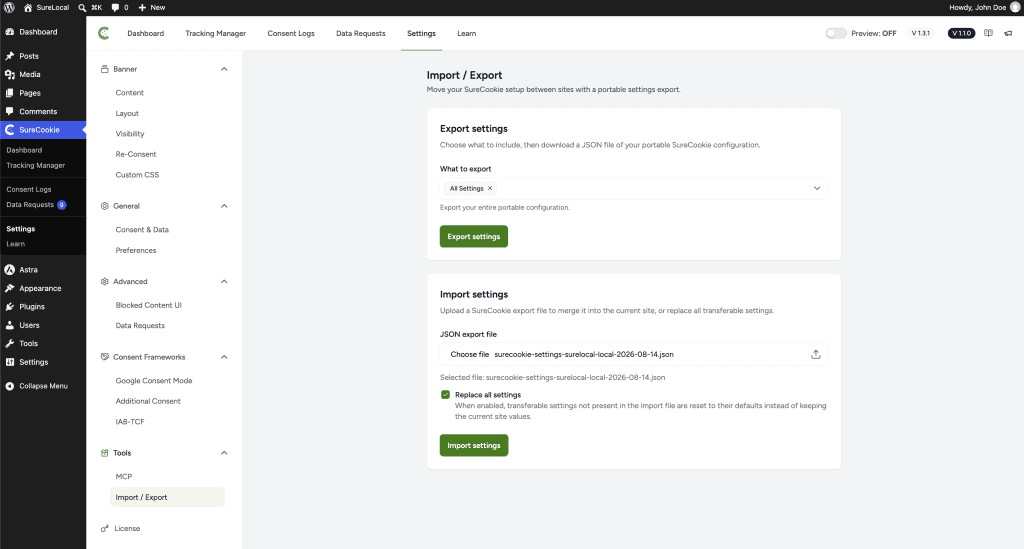Select Import / Export in sidebar
This screenshot has width=1024, height=549.
tap(167, 497)
